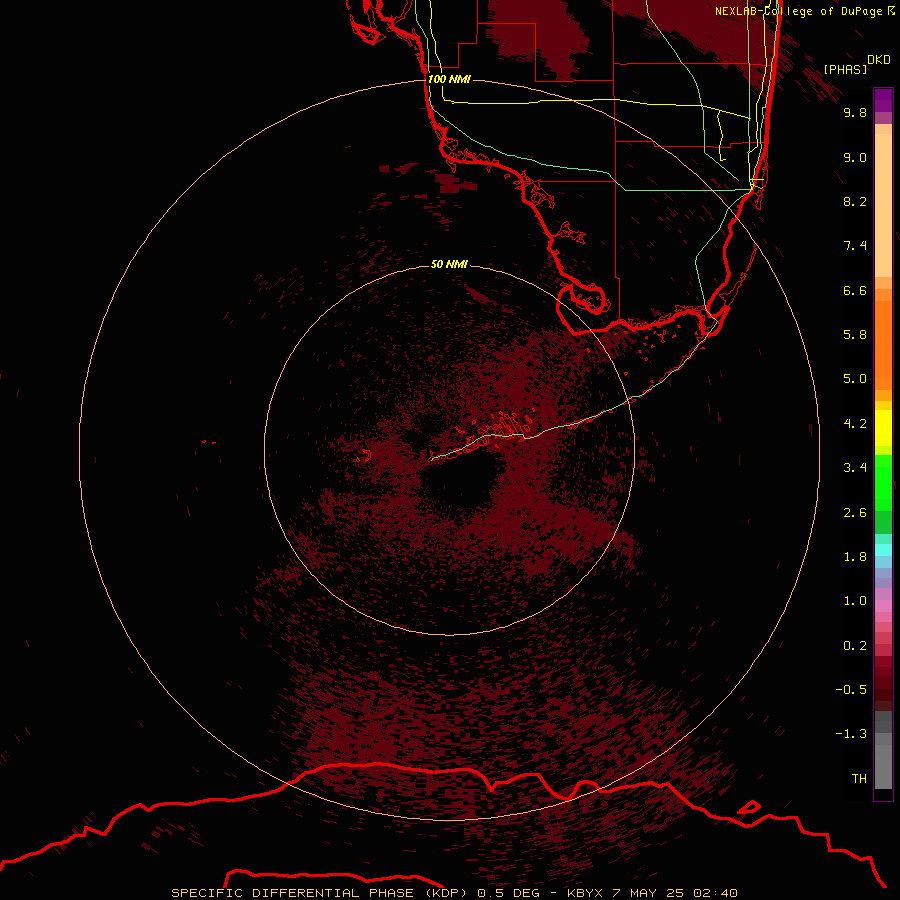Click the [PHAS] units label
The height and width of the screenshot is (900, 900).
pyautogui.click(x=845, y=70)
